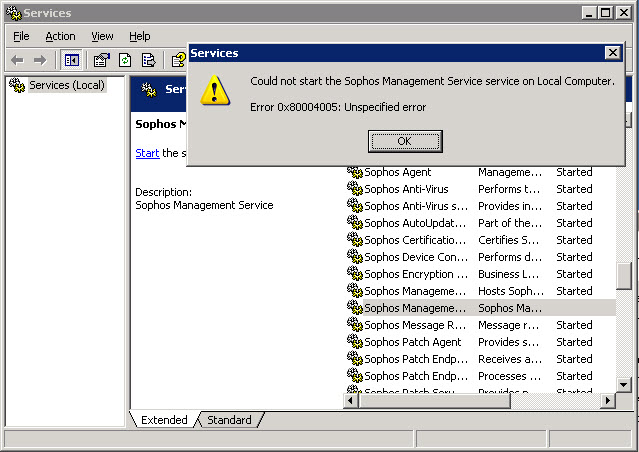The image size is (639, 452).
Task: Click the Business L... description cell
Action: pos(509,274)
